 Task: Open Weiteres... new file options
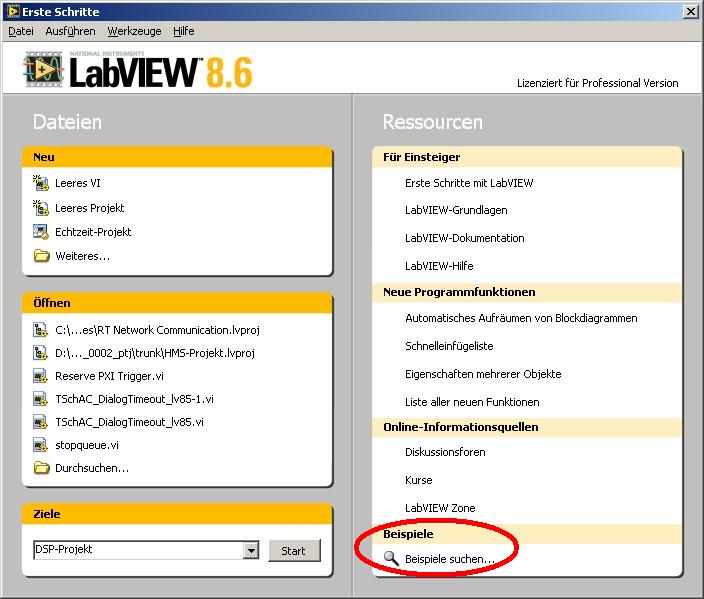(82, 256)
